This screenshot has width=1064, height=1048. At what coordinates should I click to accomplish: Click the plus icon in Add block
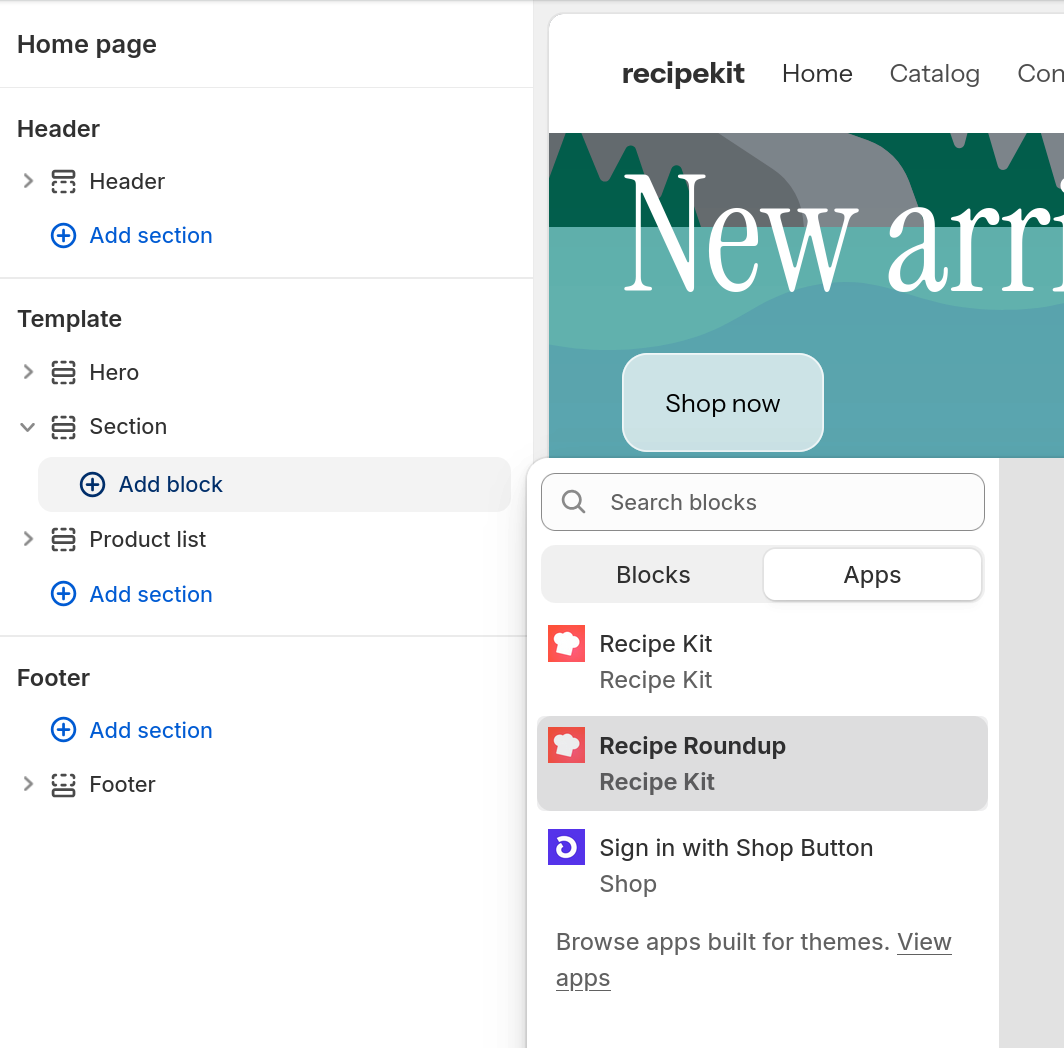point(92,485)
